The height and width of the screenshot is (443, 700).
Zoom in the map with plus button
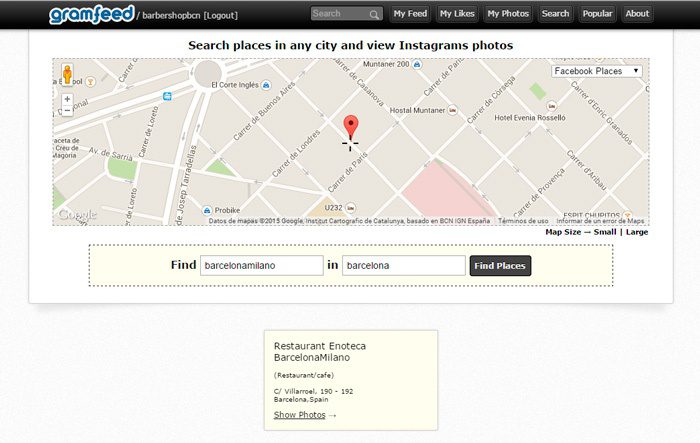tap(67, 99)
